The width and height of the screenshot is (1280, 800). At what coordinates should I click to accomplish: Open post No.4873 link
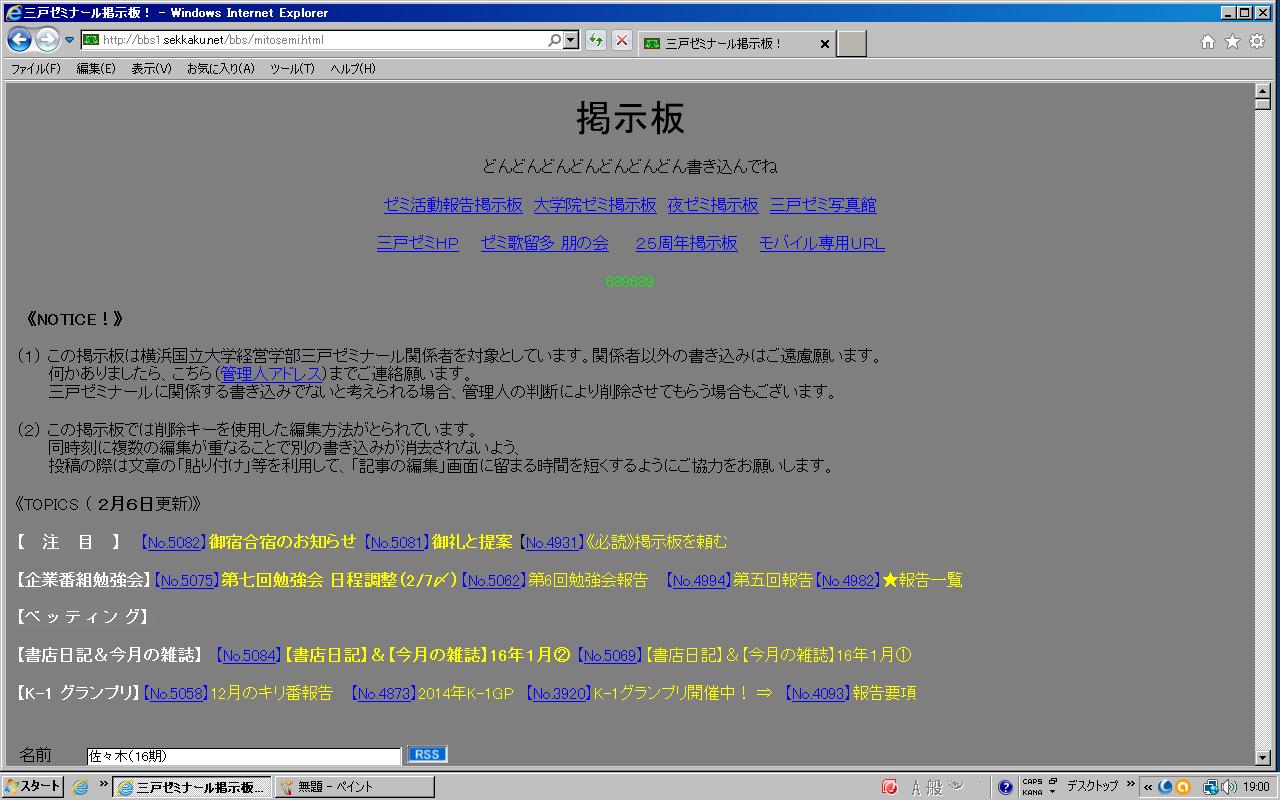click(384, 694)
